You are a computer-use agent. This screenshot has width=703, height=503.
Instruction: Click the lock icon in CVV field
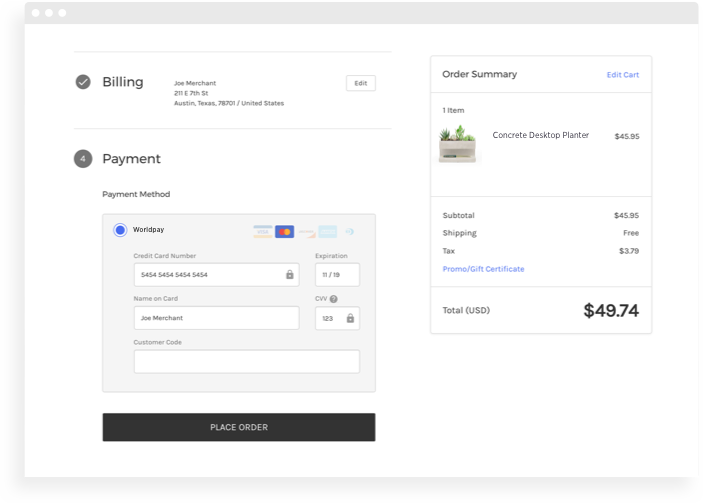(350, 318)
